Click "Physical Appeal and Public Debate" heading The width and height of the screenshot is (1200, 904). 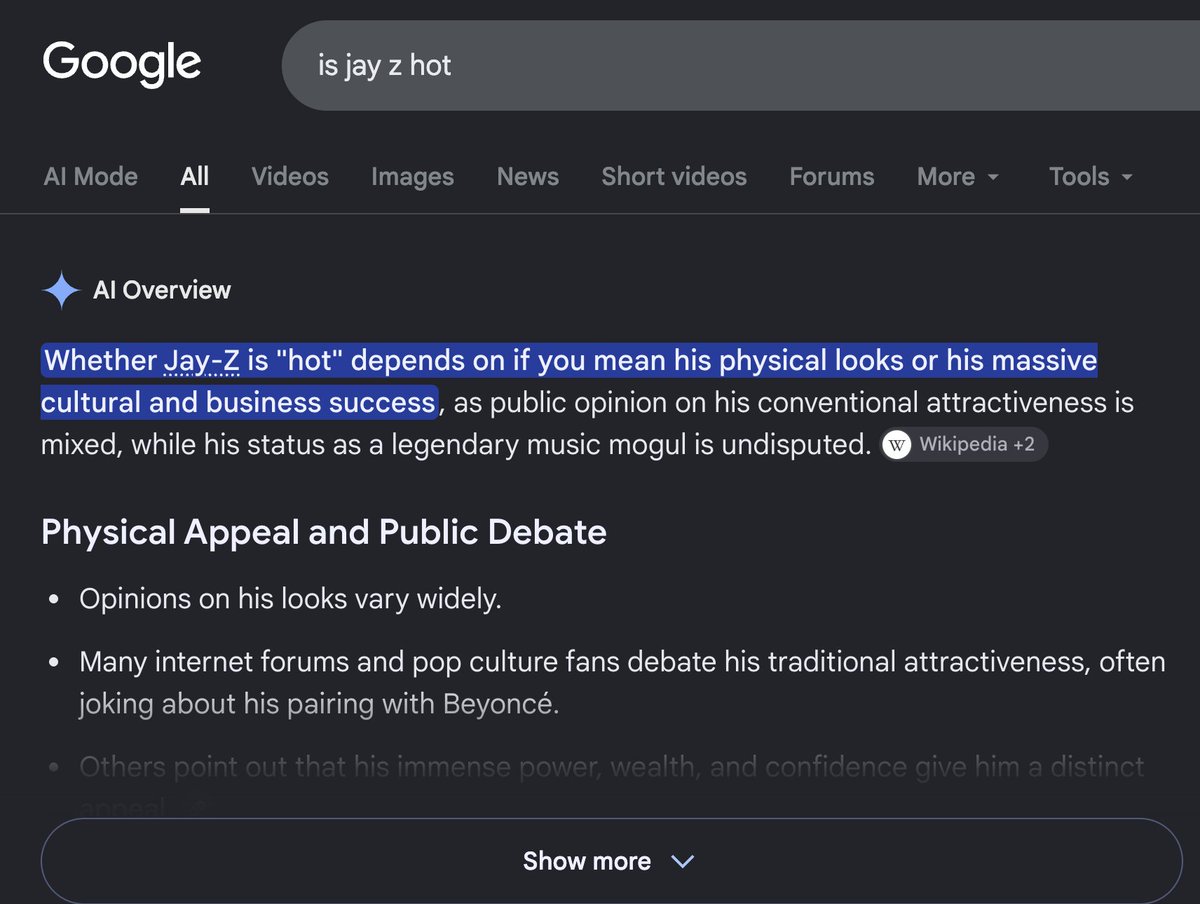(x=324, y=532)
